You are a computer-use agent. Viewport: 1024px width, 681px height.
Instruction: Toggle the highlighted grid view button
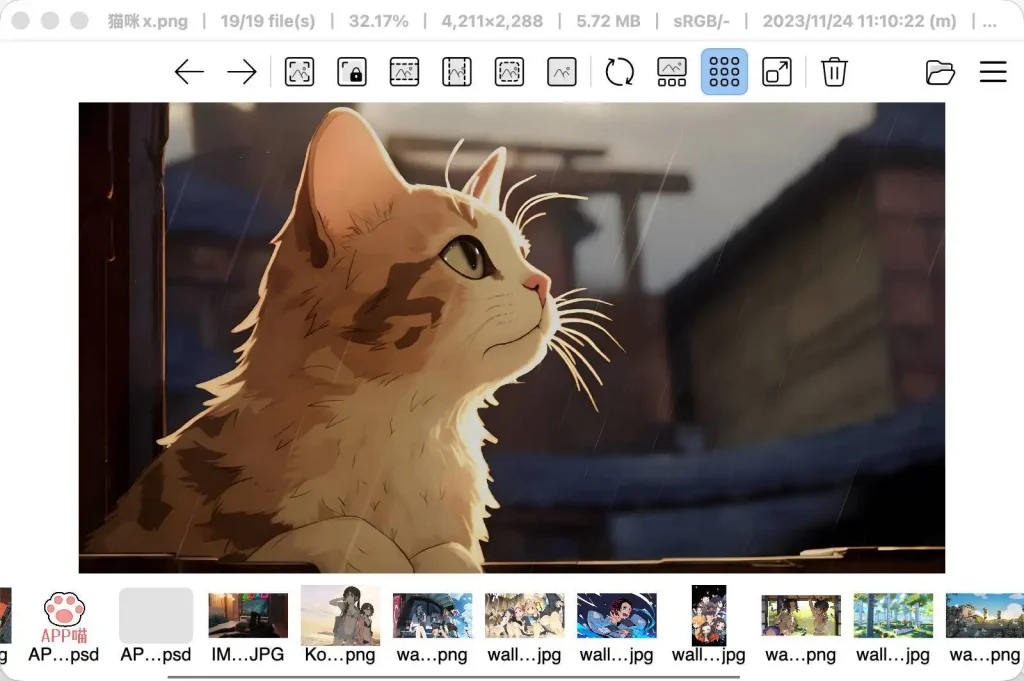tap(724, 72)
